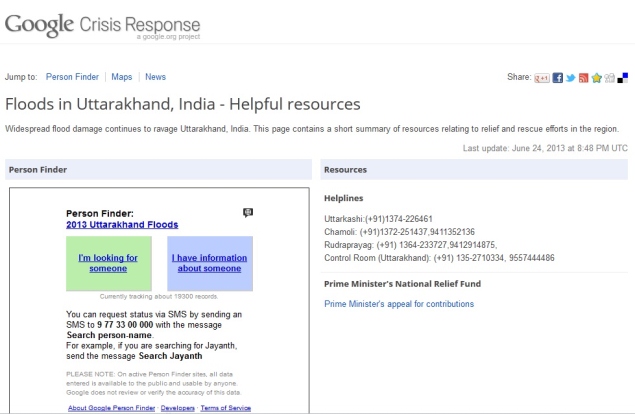Share the page via Google +1 button
The width and height of the screenshot is (635, 414).
coord(542,78)
